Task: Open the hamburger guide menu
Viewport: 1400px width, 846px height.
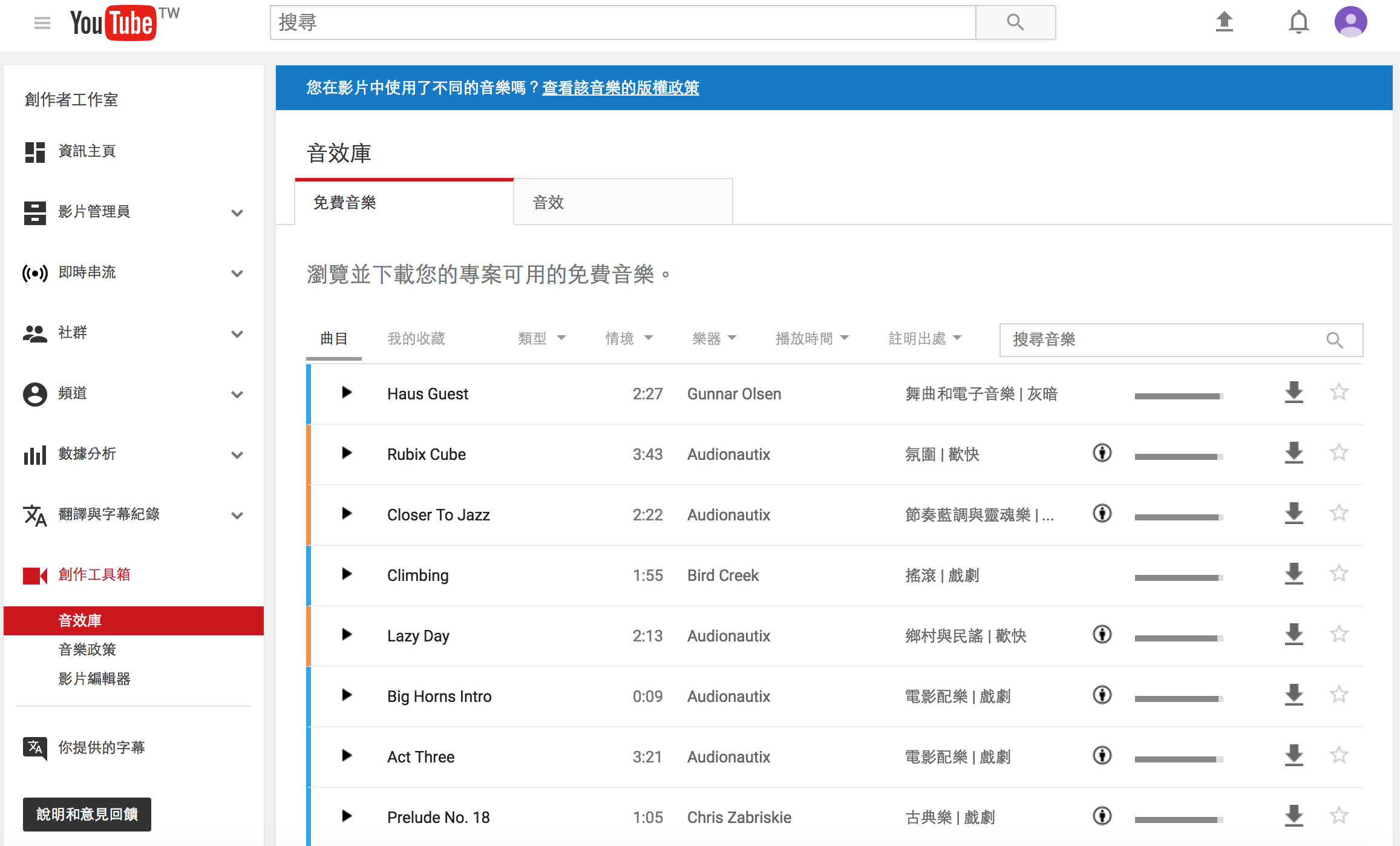Action: (42, 23)
